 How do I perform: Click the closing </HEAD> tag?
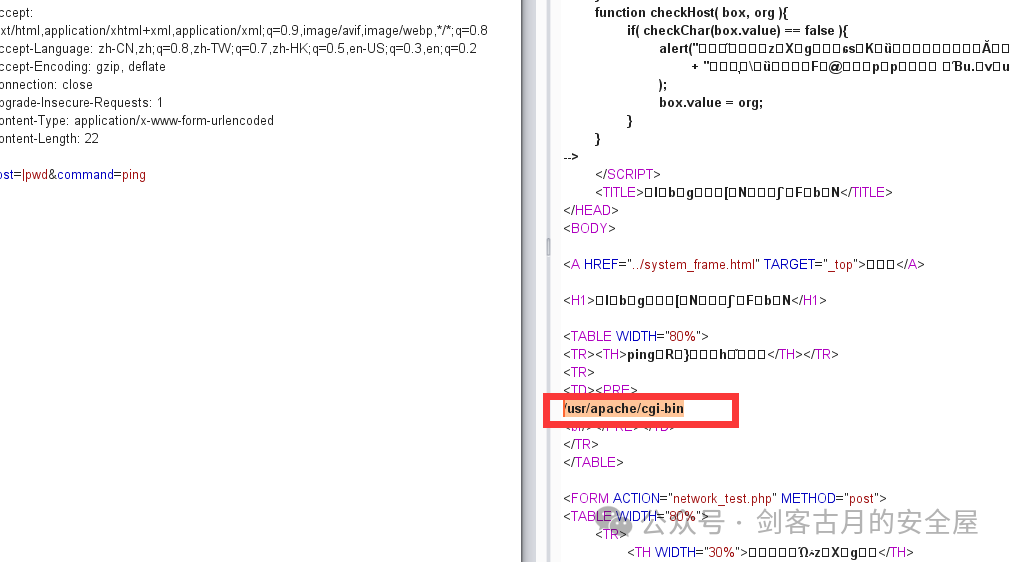coord(591,211)
